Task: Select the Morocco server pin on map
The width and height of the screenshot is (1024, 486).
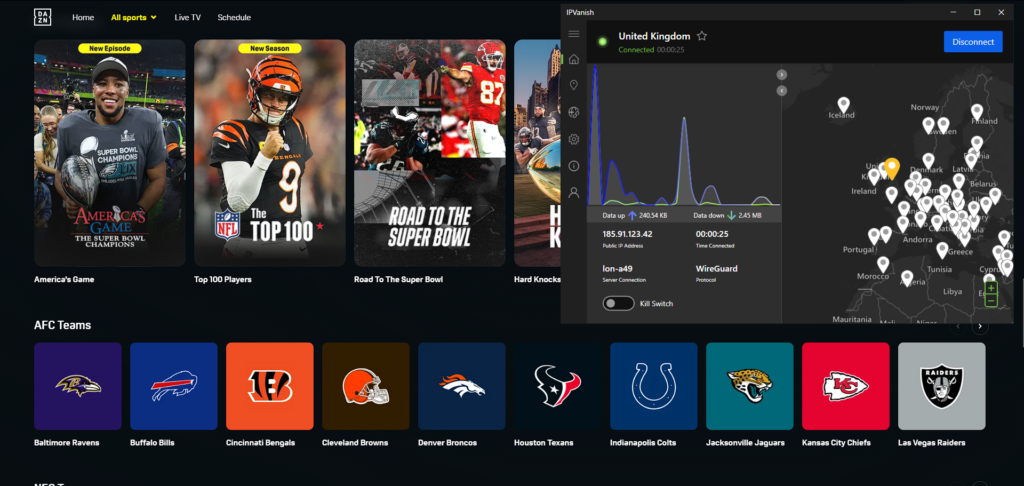Action: coord(883,264)
